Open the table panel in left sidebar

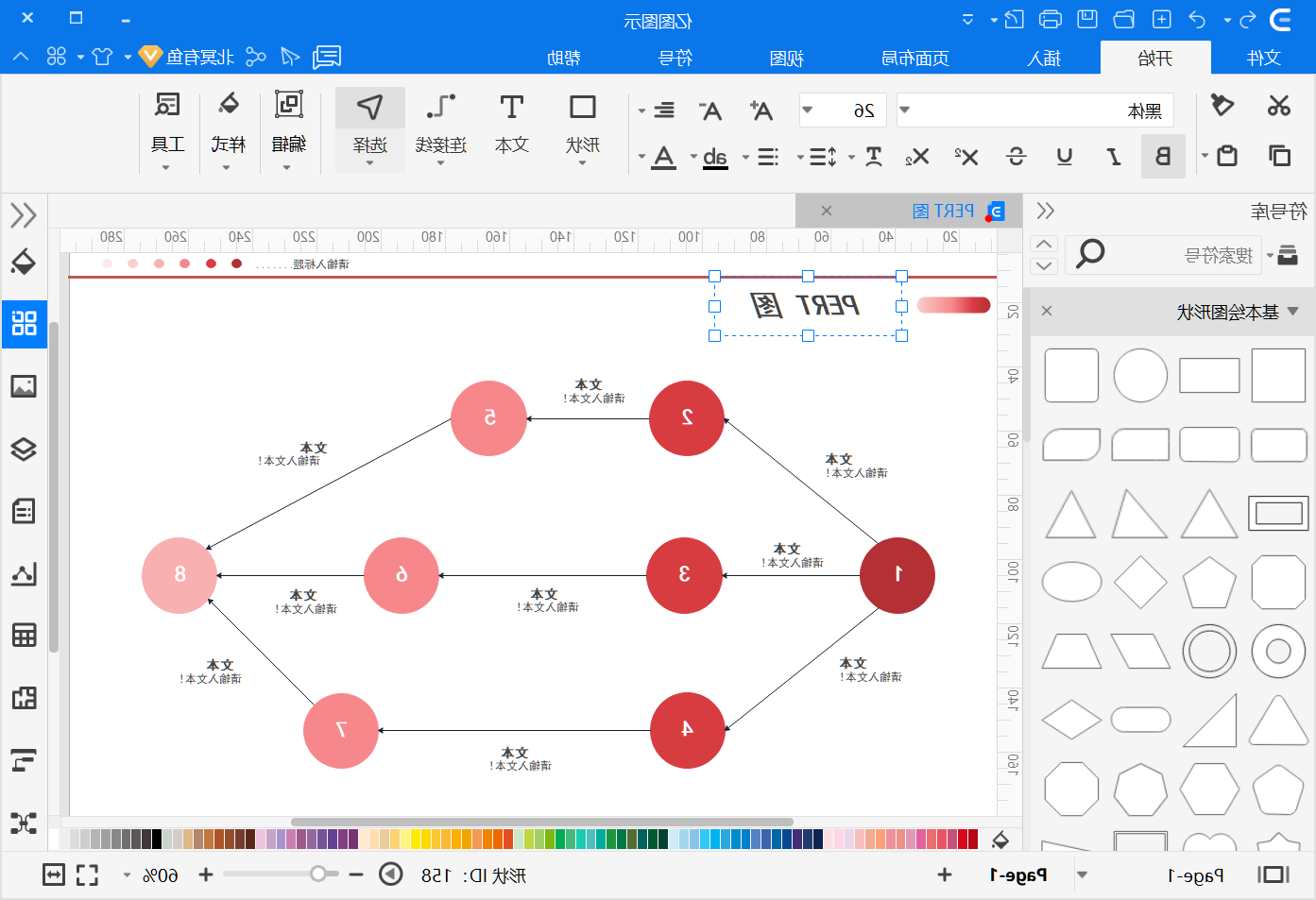[x=24, y=635]
